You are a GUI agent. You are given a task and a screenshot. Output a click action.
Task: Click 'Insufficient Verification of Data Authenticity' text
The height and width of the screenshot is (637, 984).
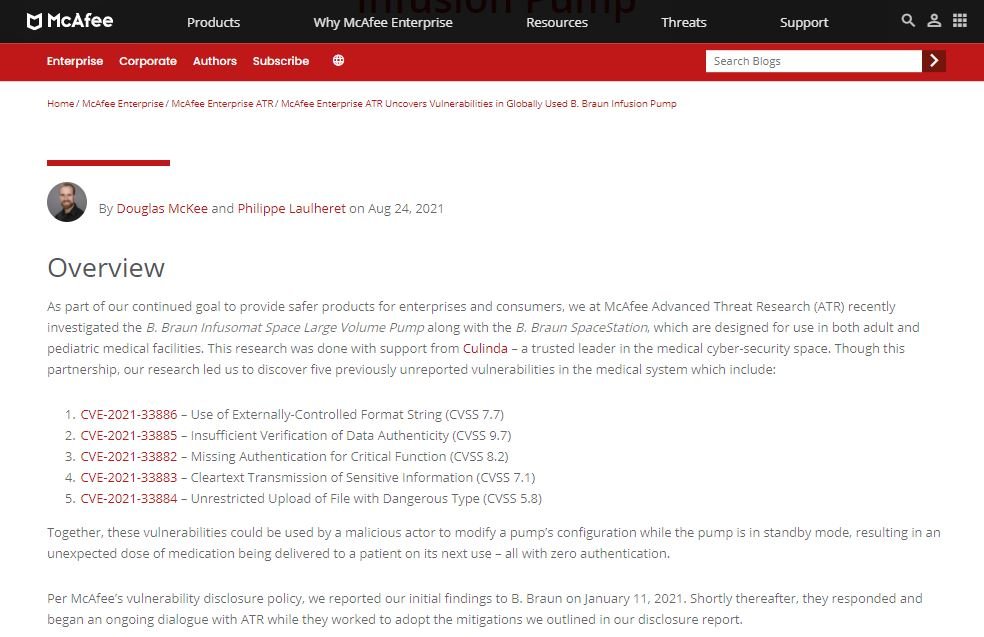pos(319,436)
